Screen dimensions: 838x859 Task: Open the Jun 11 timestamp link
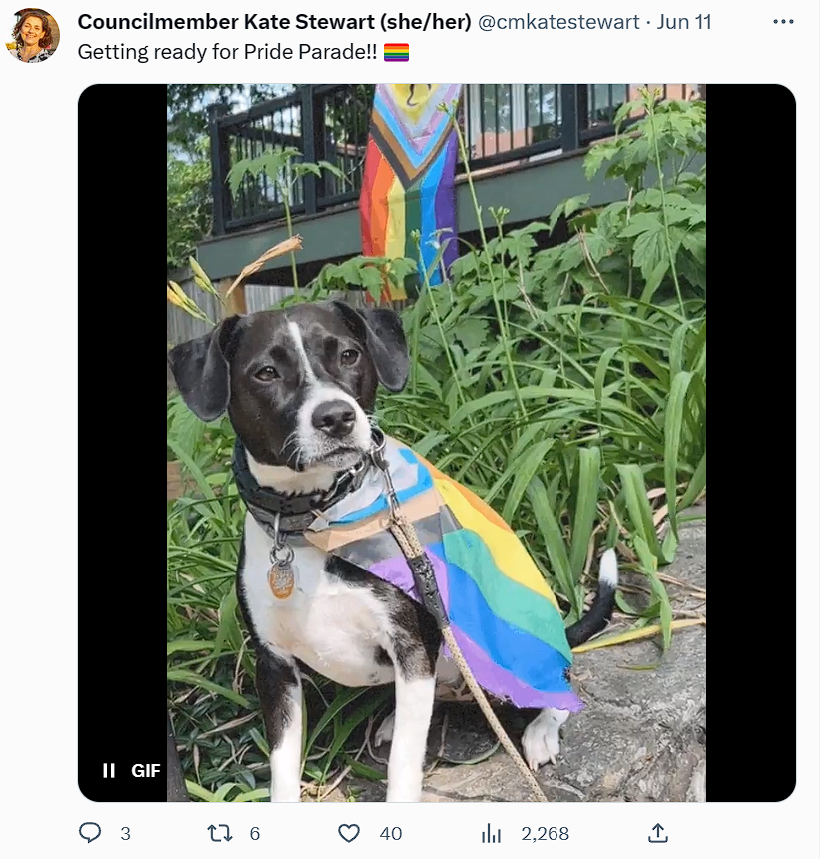684,22
